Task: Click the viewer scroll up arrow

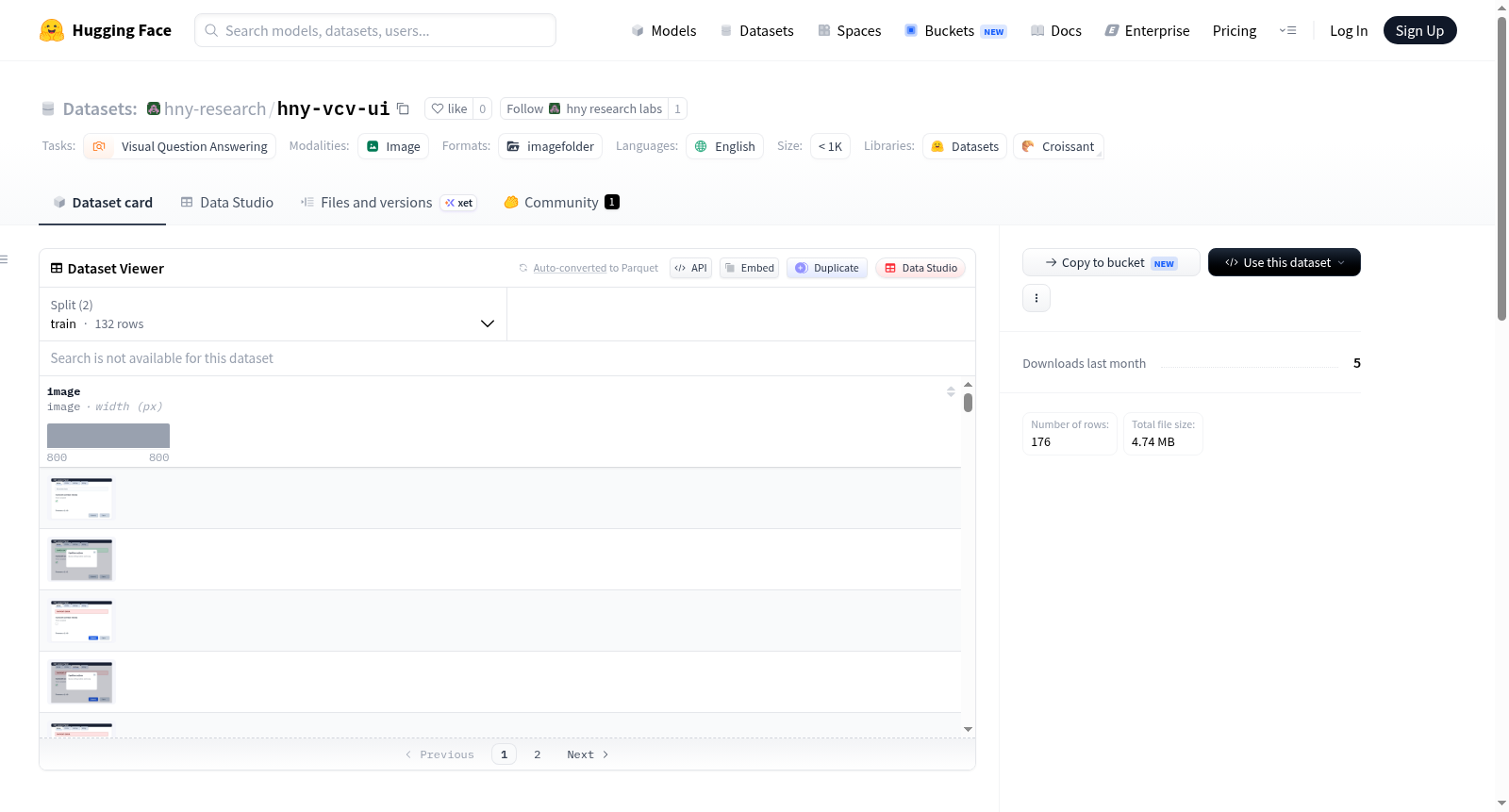Action: (x=969, y=385)
